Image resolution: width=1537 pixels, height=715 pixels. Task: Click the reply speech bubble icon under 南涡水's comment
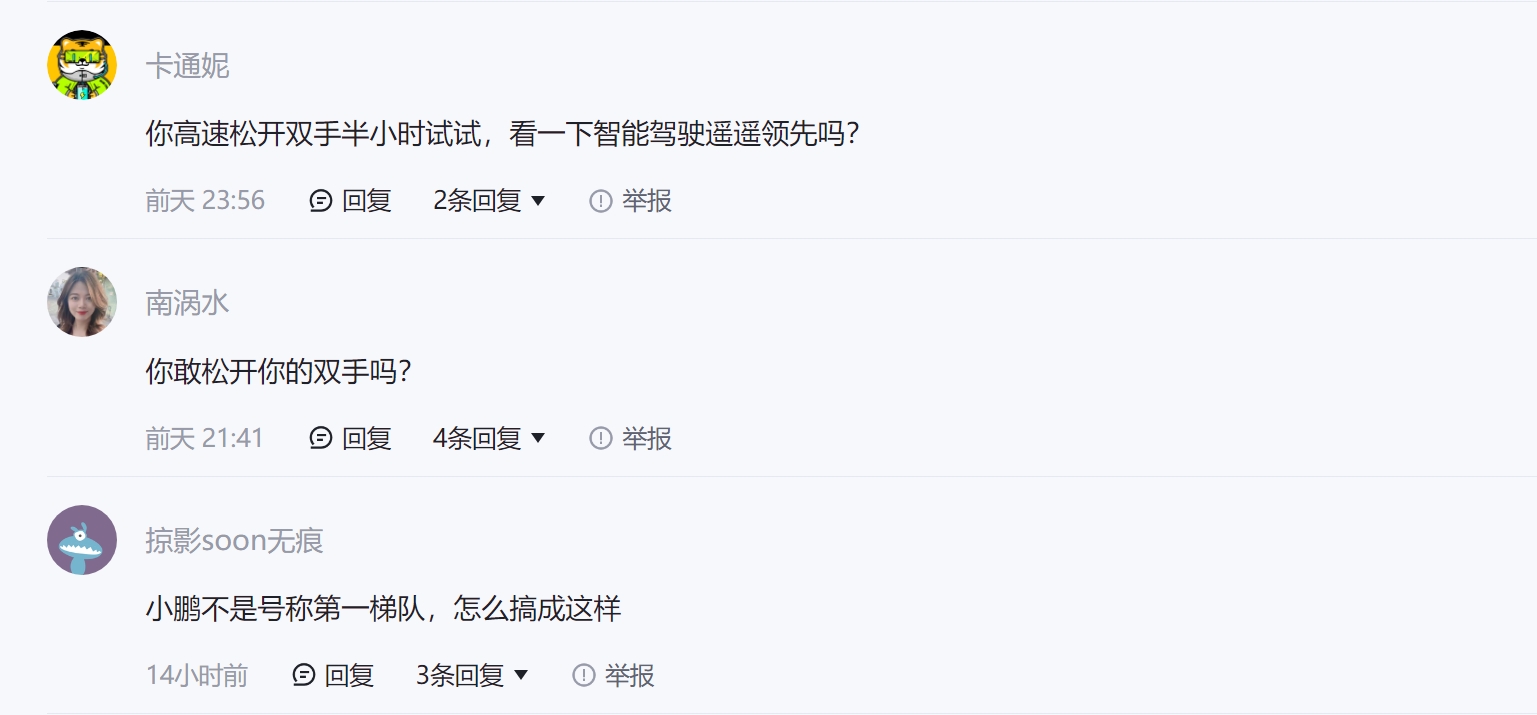[x=321, y=438]
